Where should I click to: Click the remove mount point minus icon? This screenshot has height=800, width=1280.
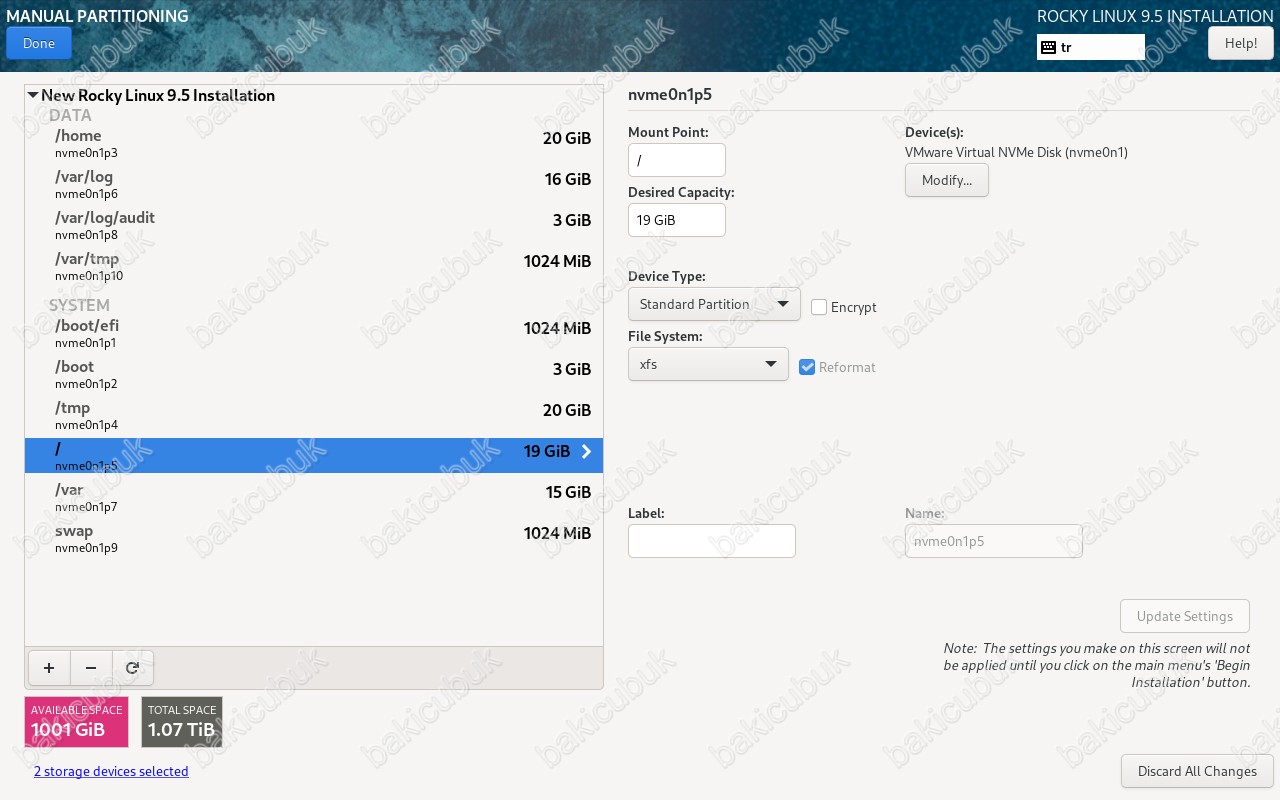[91, 668]
